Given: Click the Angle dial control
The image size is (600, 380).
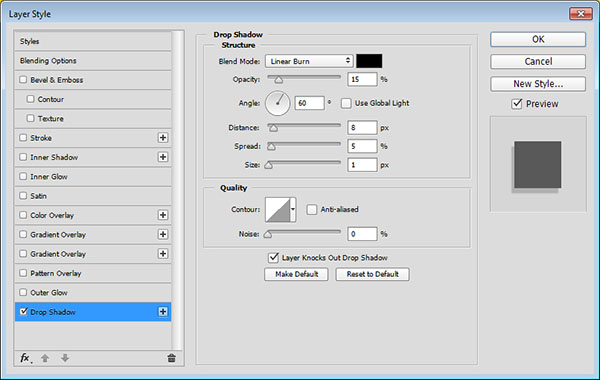Looking at the screenshot, I should (277, 103).
